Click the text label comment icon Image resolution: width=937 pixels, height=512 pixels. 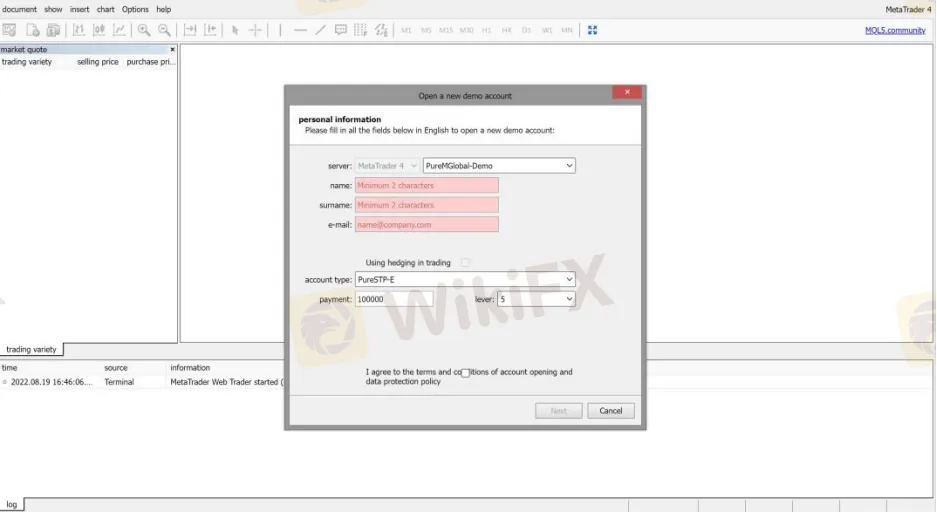341,30
